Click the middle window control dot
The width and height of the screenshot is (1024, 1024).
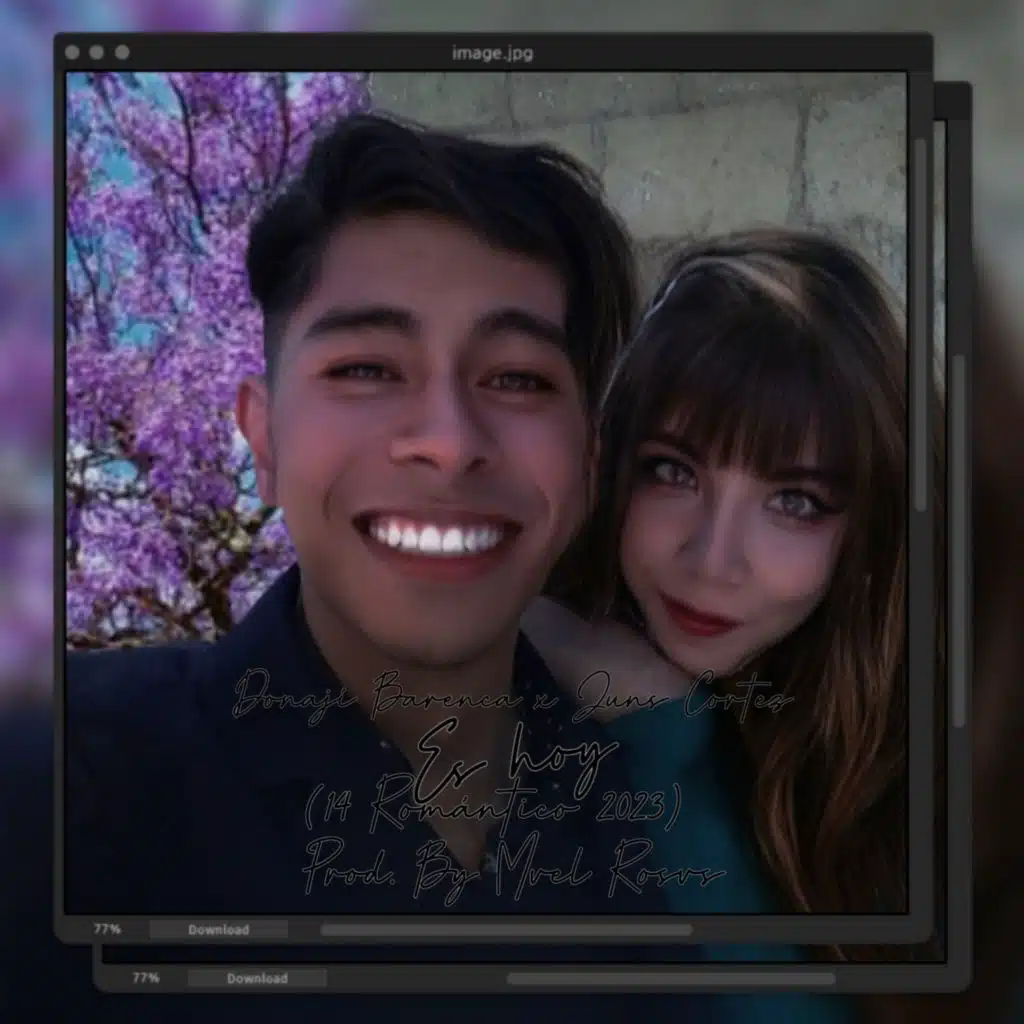(97, 52)
